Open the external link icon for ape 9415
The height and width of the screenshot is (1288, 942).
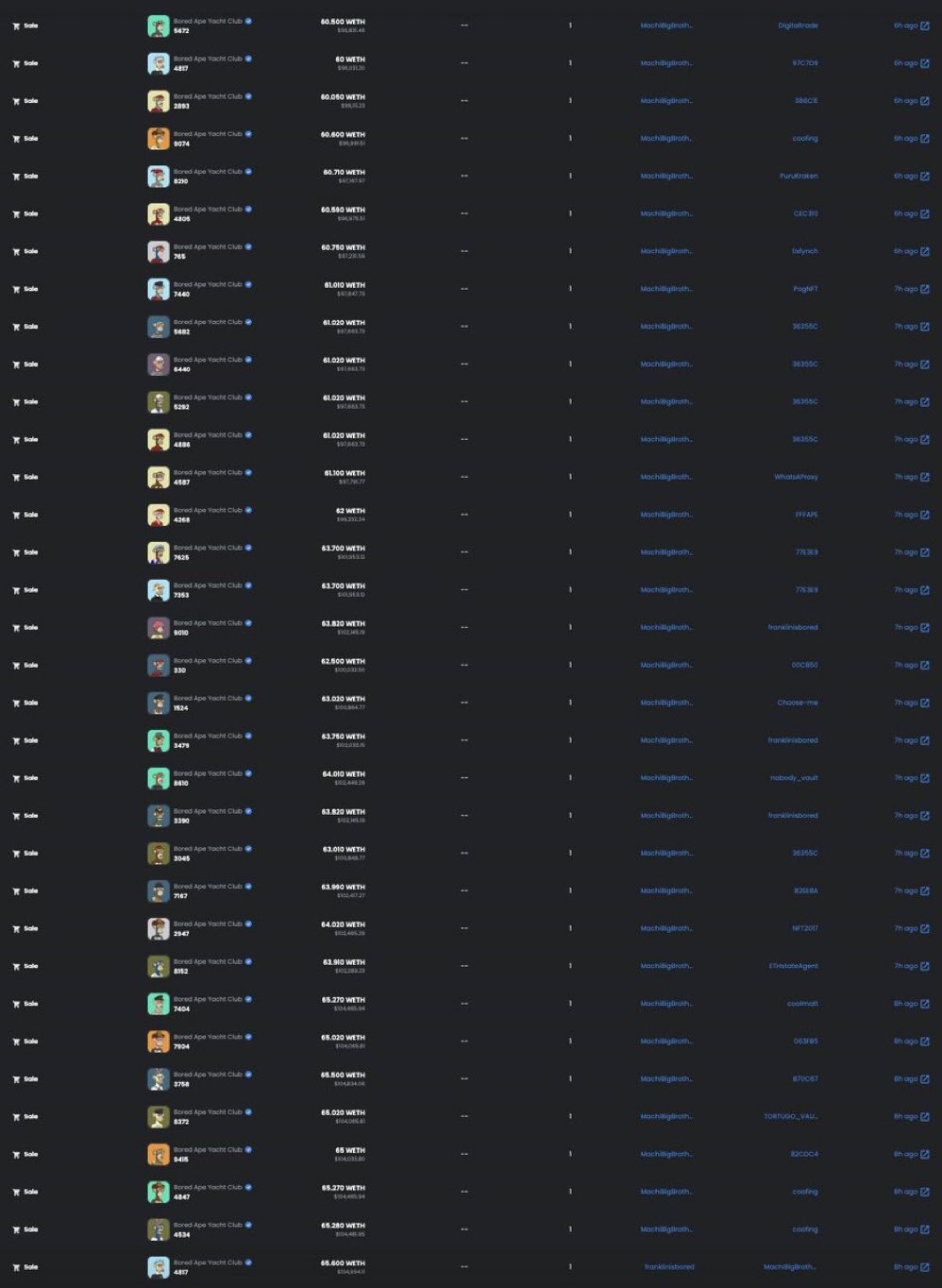(x=924, y=1154)
